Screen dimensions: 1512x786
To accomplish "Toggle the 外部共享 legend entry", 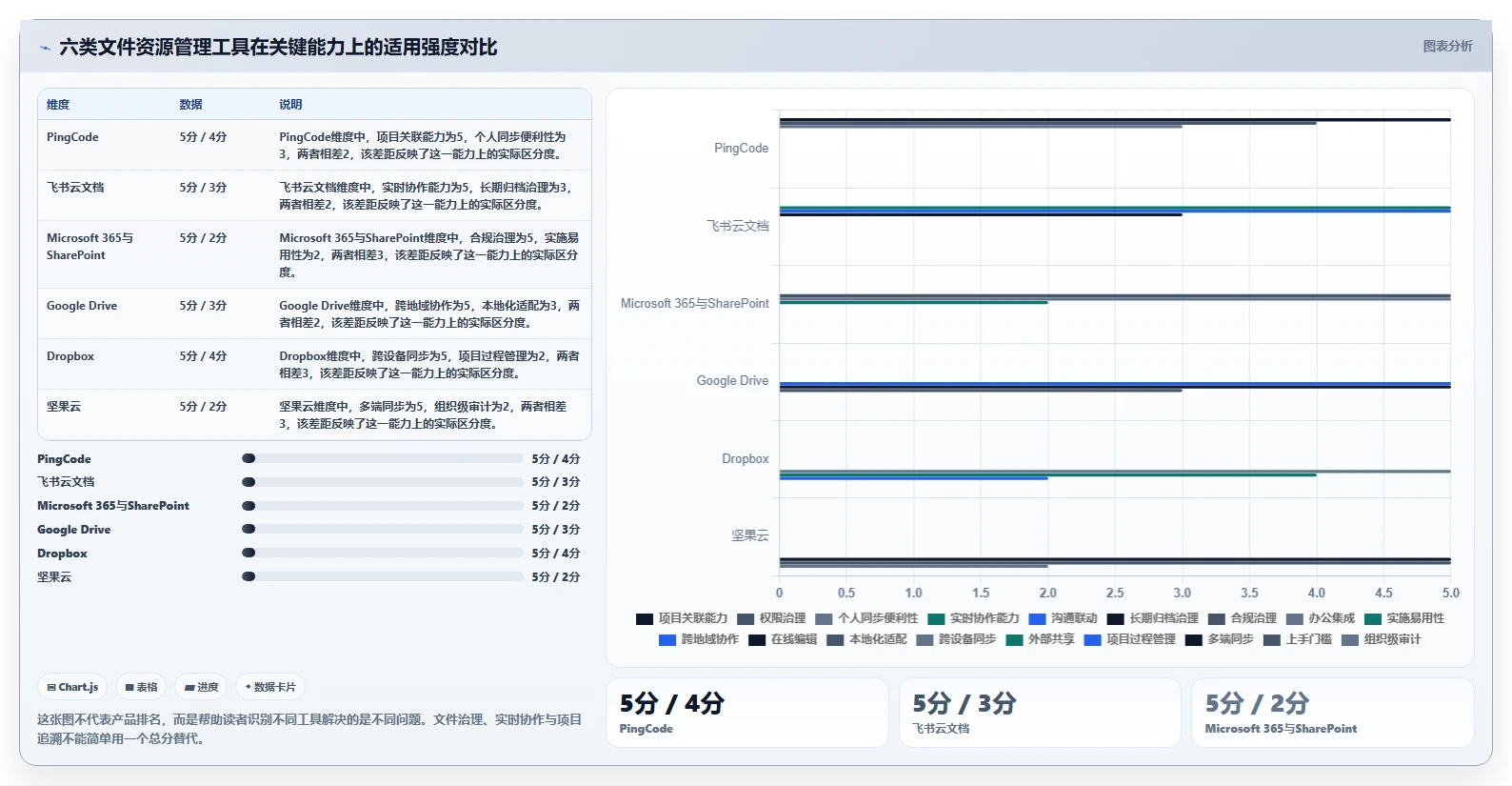I will click(x=1040, y=639).
